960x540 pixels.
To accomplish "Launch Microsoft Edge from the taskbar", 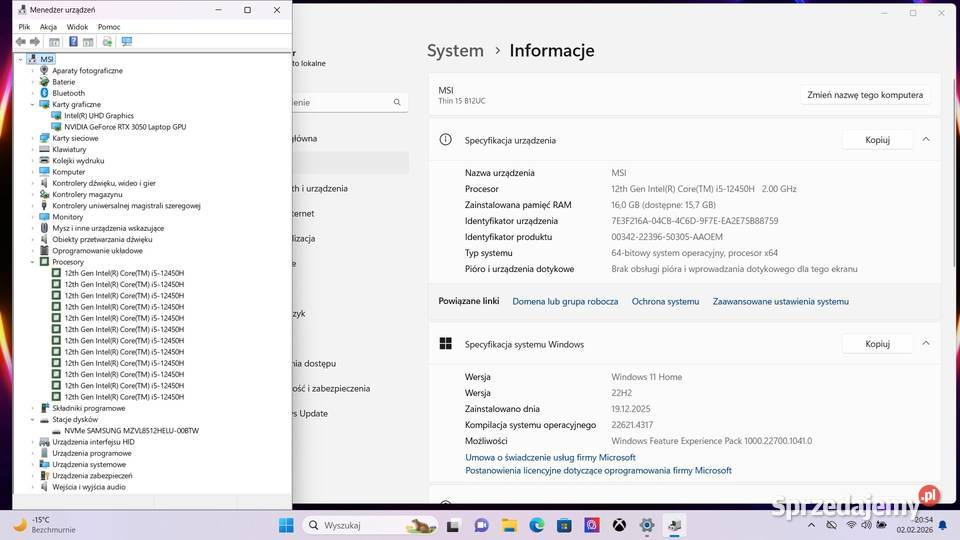I will [x=537, y=525].
